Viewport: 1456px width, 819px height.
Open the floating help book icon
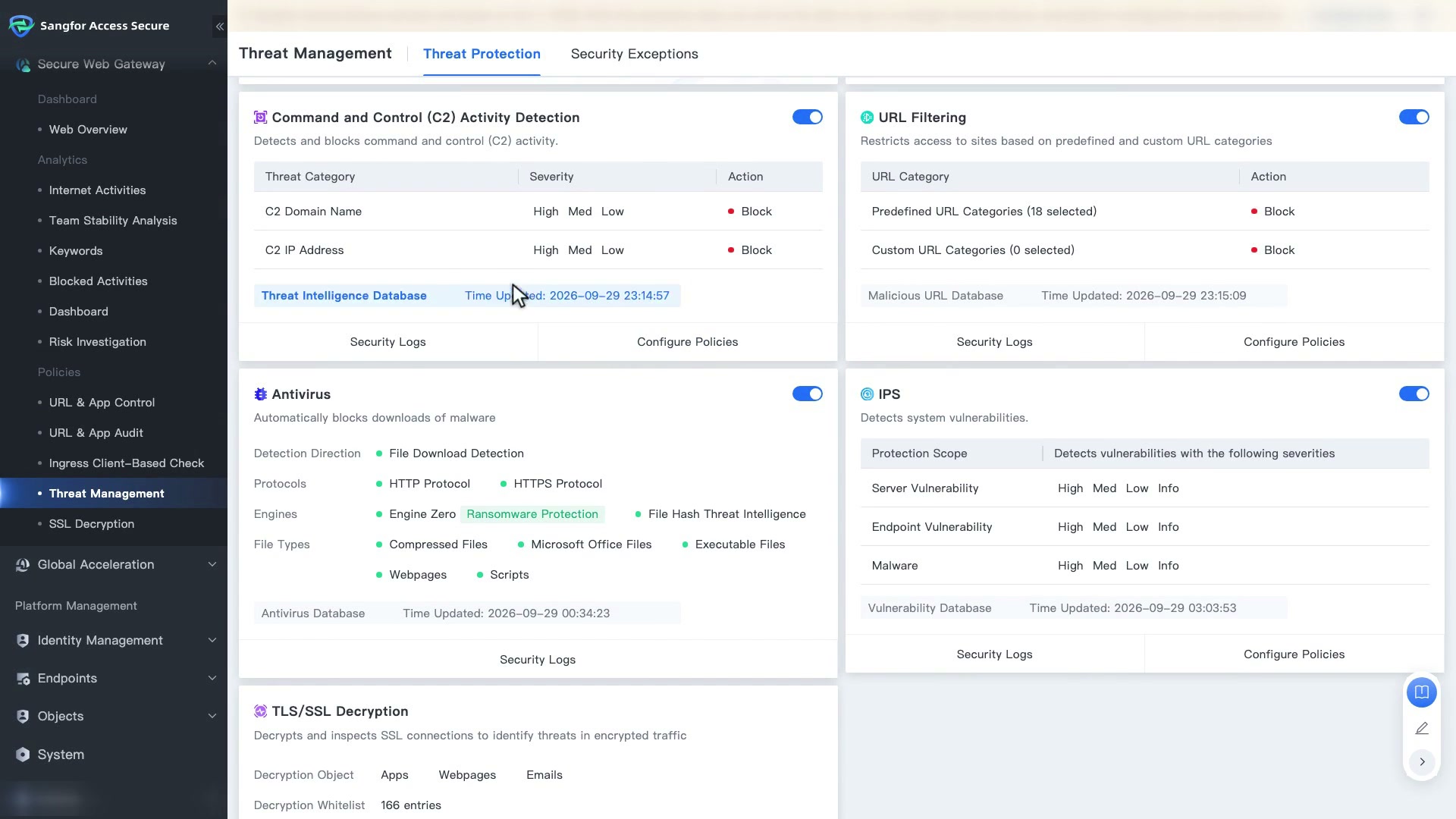(x=1422, y=692)
